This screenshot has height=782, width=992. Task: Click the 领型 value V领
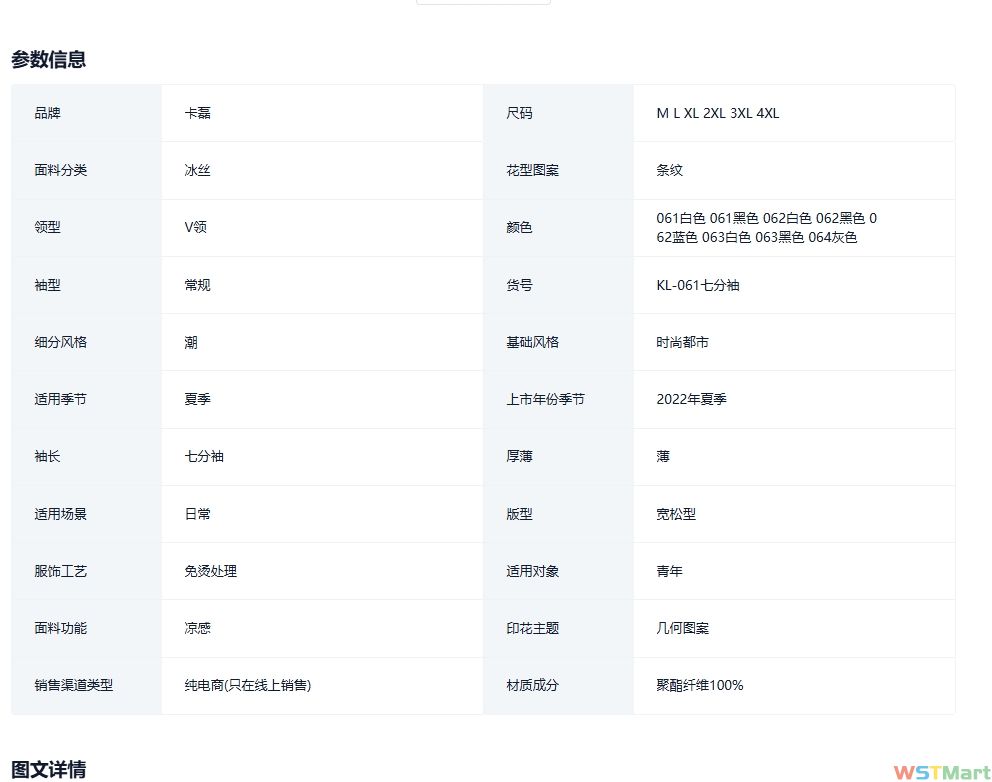tap(196, 227)
